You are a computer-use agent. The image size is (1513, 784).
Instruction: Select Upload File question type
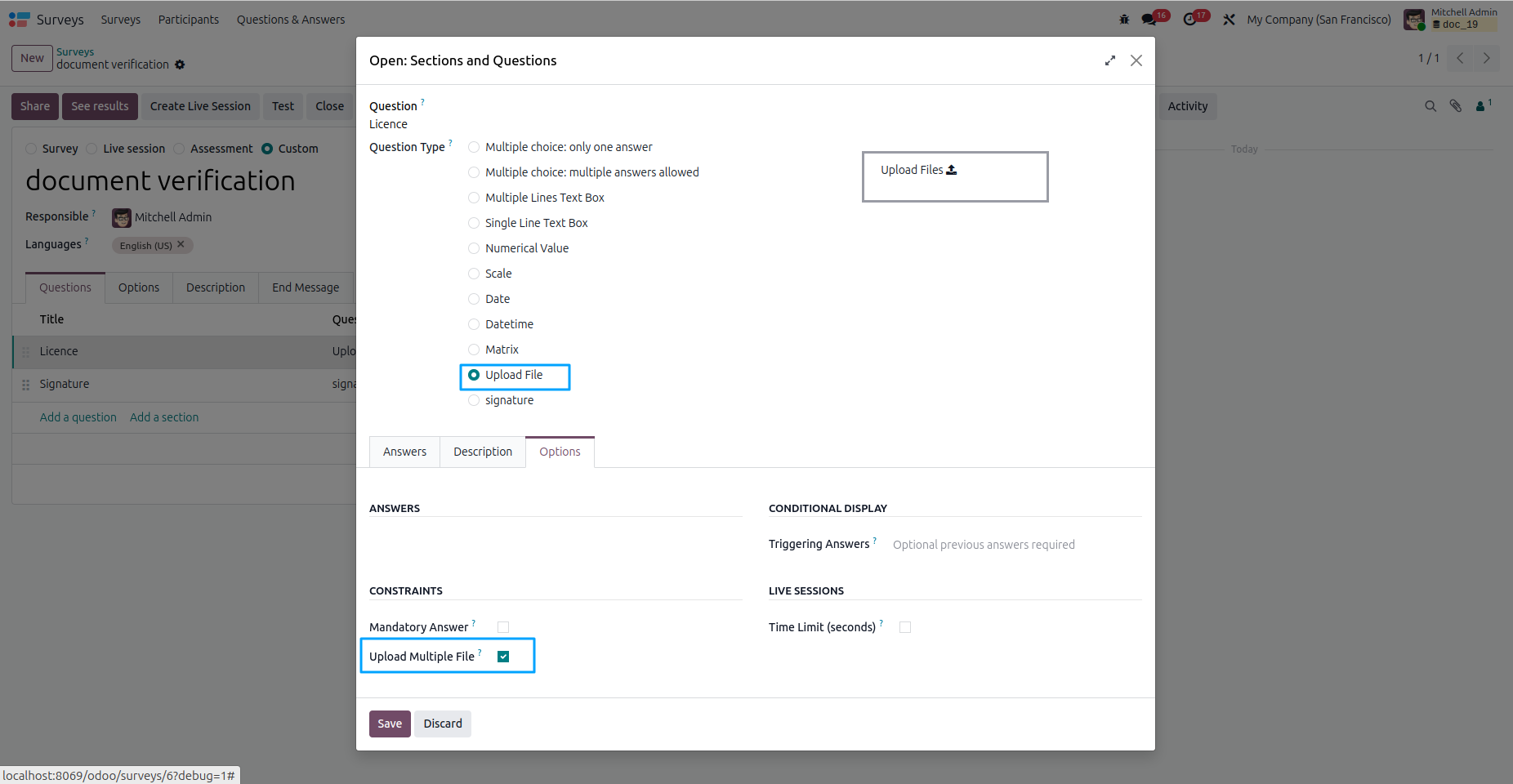point(474,375)
